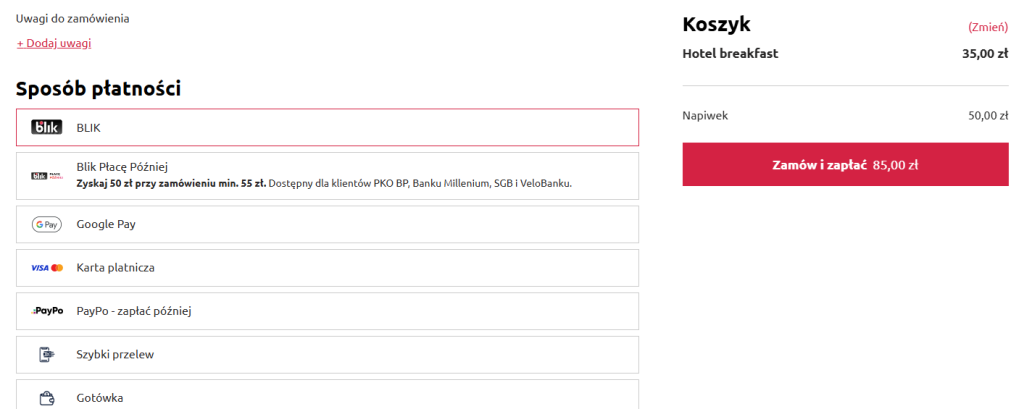Select Google Pay as payment

327,224
